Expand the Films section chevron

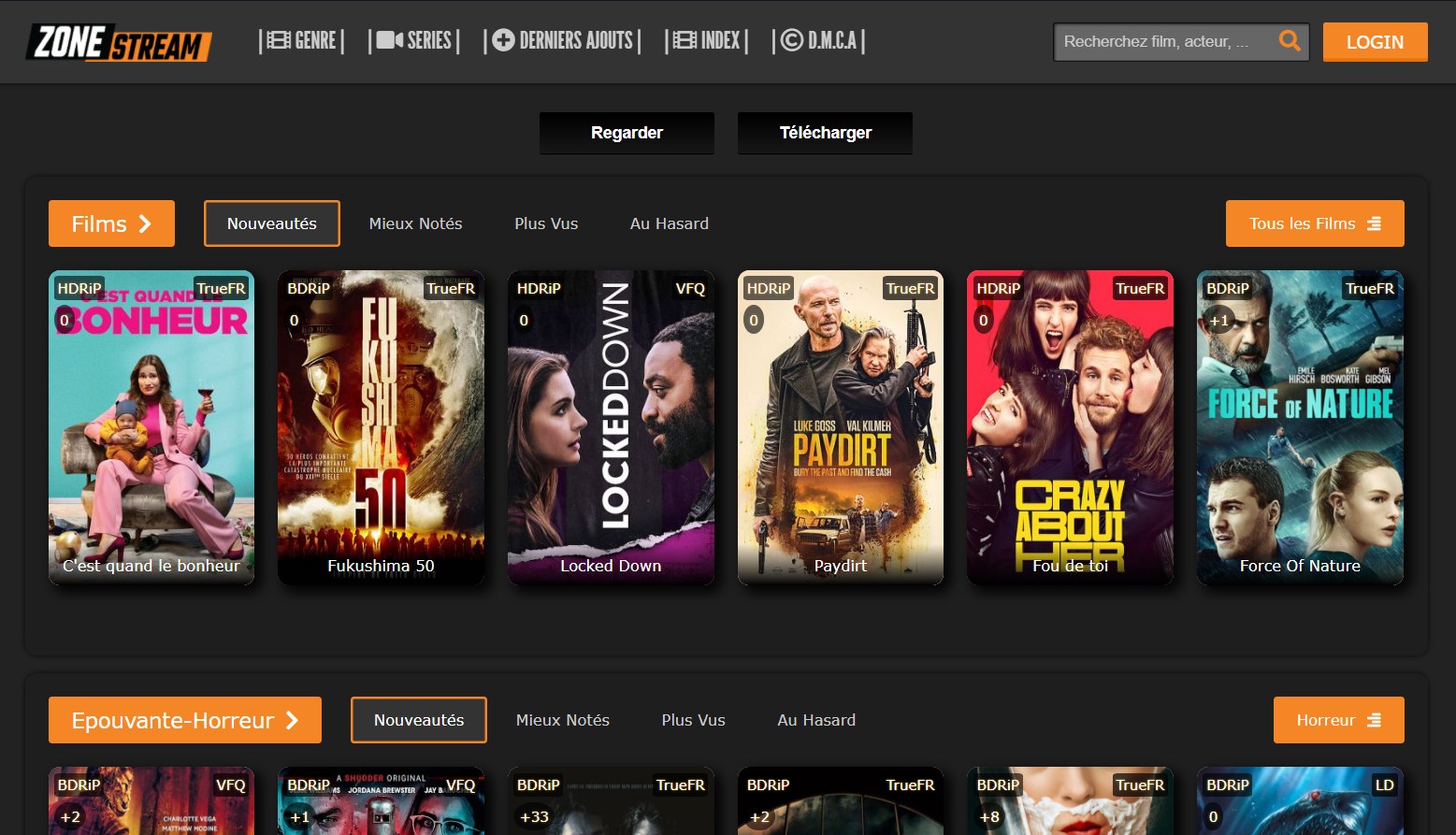(x=145, y=223)
